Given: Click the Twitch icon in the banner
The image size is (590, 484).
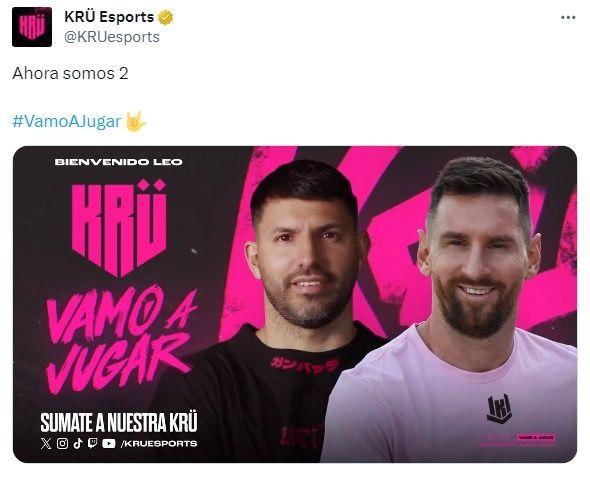Looking at the screenshot, I should coord(92,443).
